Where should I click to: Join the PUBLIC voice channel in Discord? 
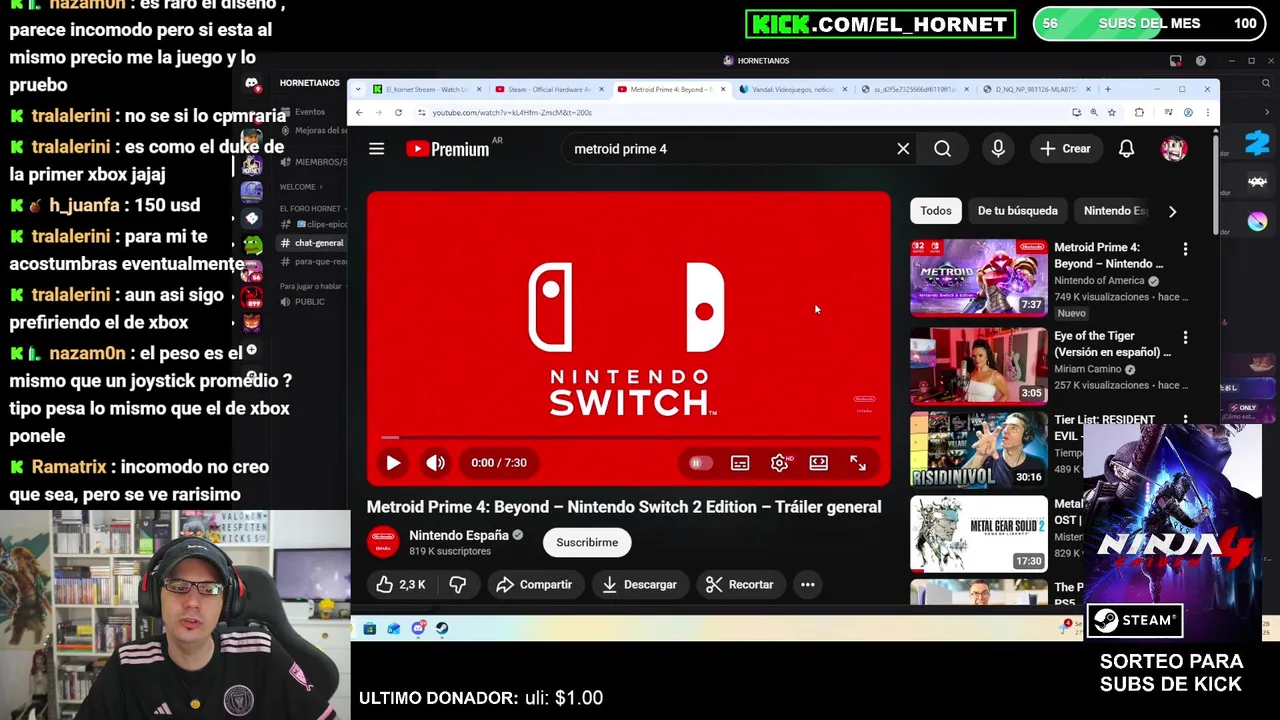pyautogui.click(x=303, y=302)
